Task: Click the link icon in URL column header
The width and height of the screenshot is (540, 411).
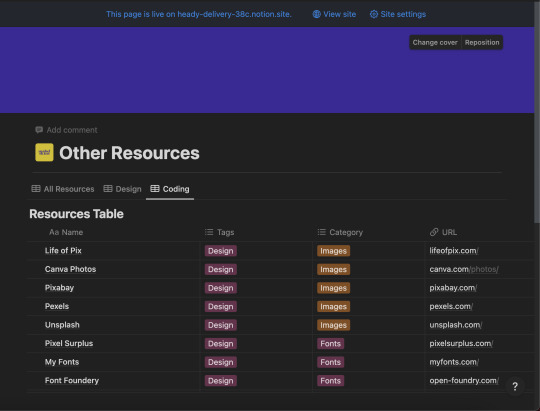Action: 434,232
